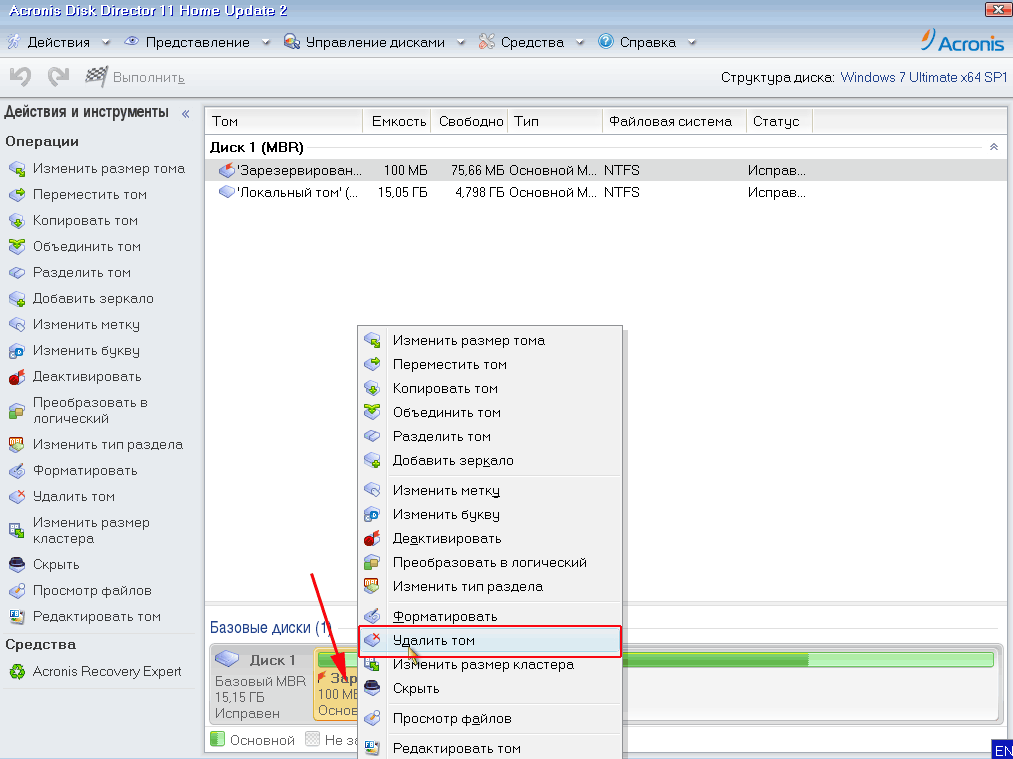
Task: Expand the arrow next to Управление дисками
Action: click(x=461, y=43)
